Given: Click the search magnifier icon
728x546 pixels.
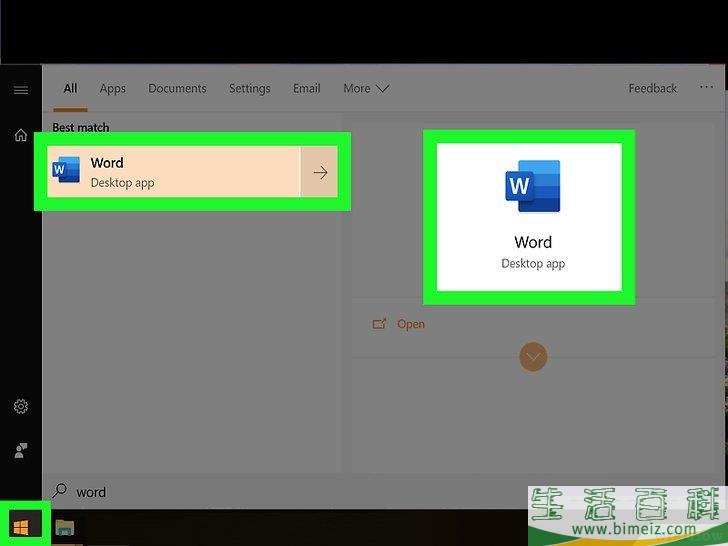Looking at the screenshot, I should coord(59,490).
